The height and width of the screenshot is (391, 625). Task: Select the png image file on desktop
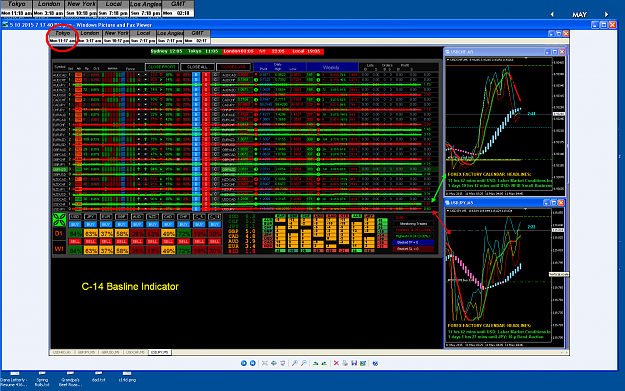127,377
